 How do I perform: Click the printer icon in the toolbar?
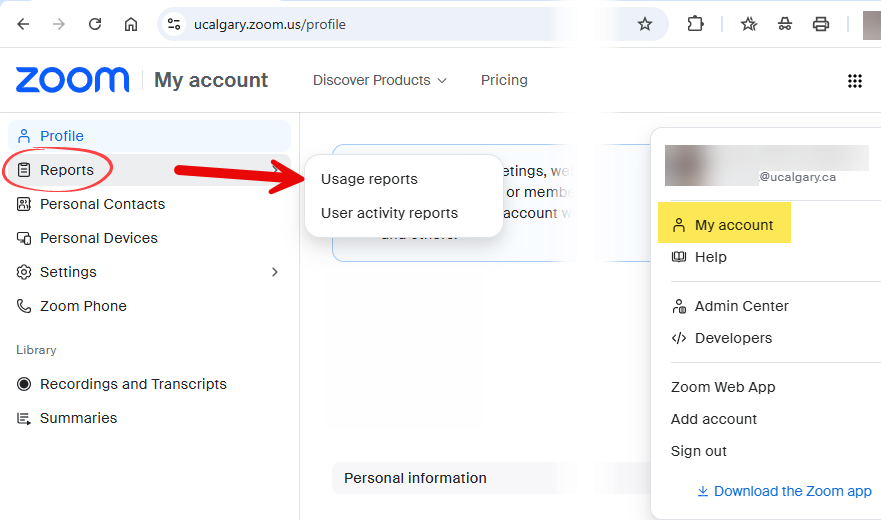point(820,24)
